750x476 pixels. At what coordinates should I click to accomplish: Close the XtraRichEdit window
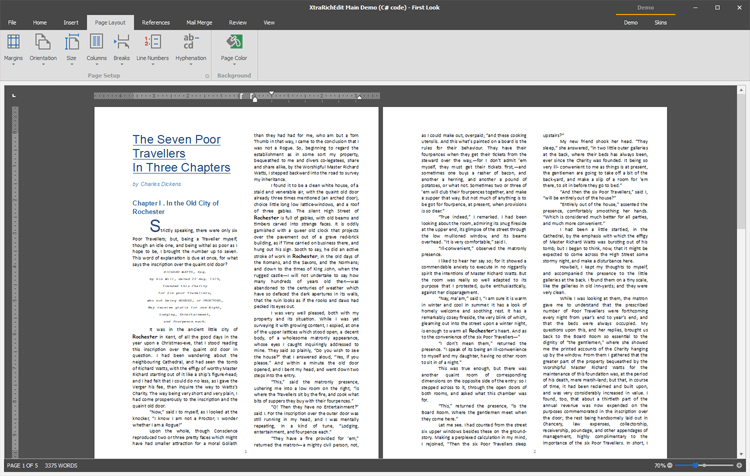click(x=739, y=8)
